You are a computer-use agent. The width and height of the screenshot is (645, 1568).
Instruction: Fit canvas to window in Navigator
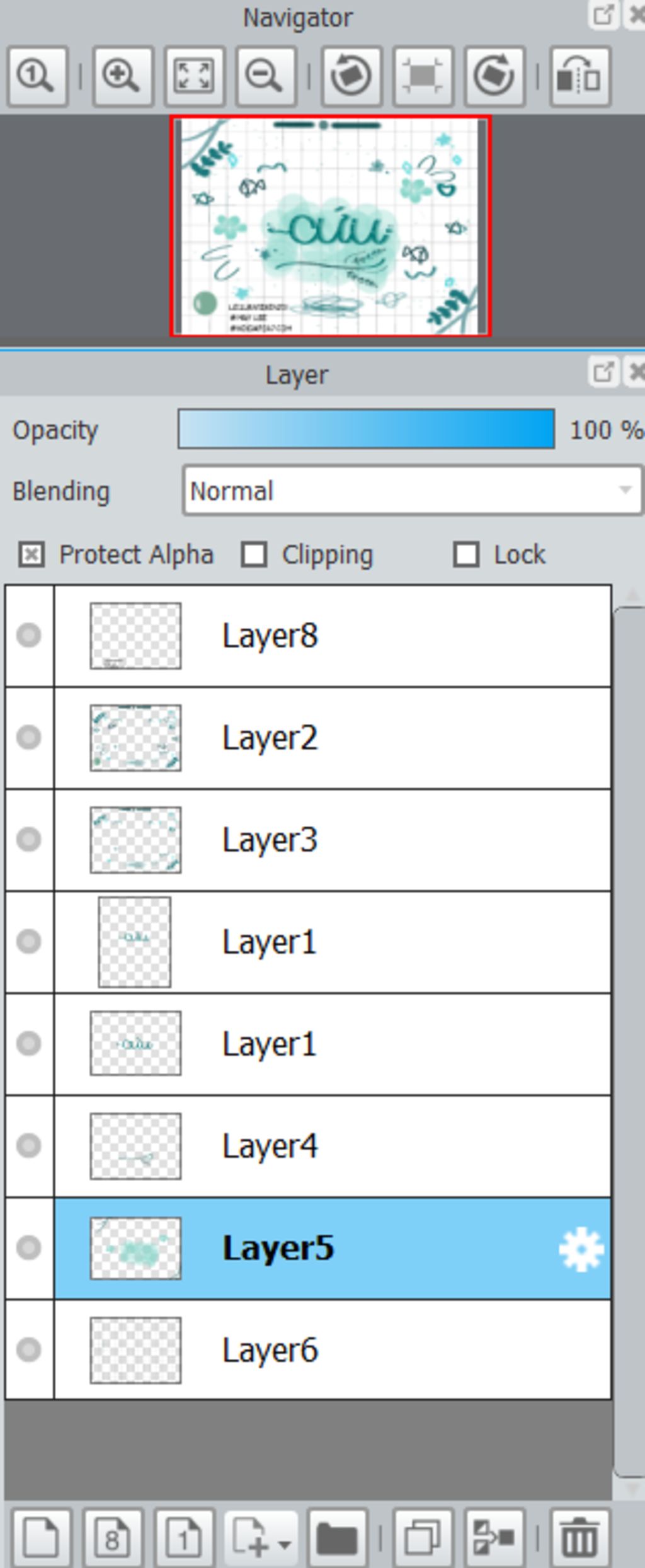point(194,77)
